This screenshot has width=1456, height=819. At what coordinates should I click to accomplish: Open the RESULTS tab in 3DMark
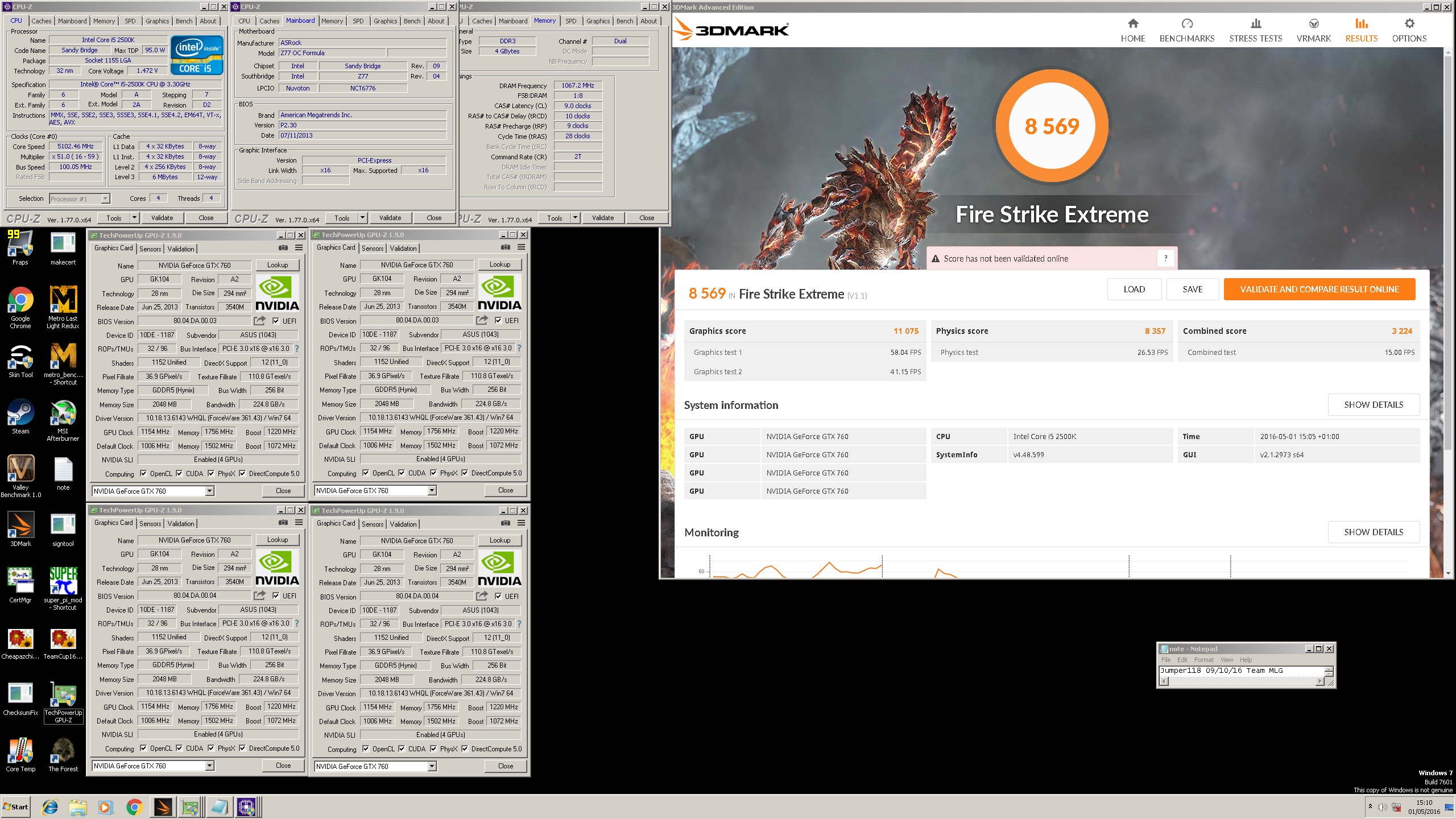tap(1361, 31)
